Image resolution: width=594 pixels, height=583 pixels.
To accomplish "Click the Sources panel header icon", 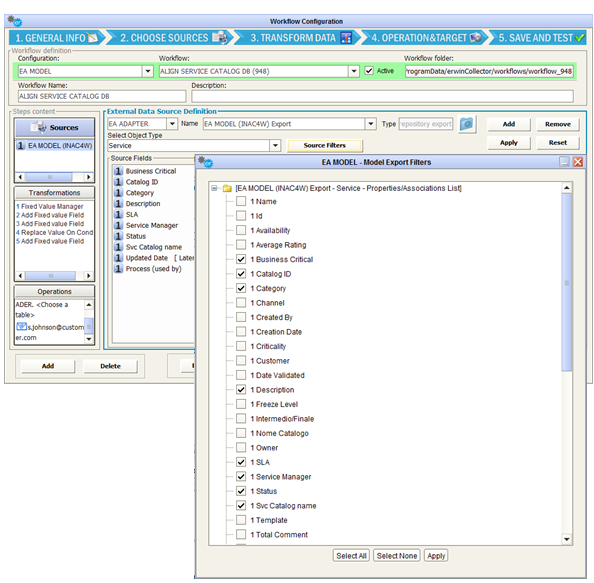I will (x=39, y=127).
